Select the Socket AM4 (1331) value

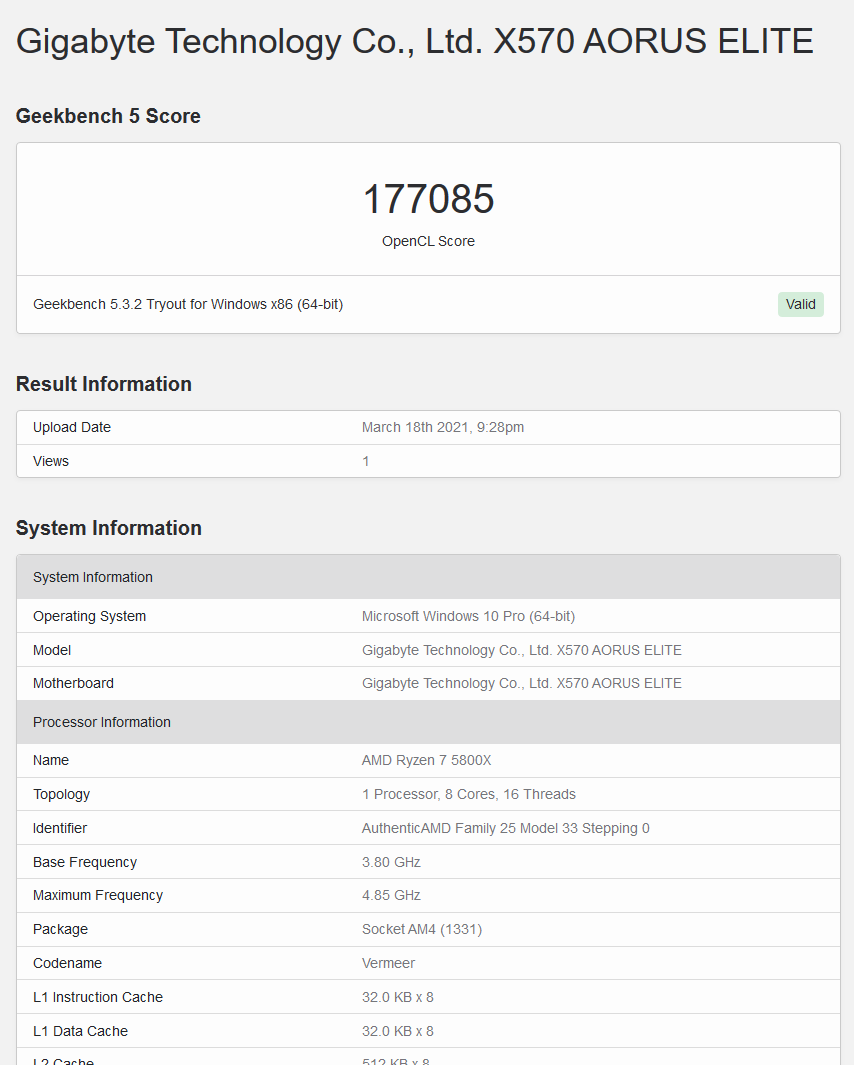[422, 929]
